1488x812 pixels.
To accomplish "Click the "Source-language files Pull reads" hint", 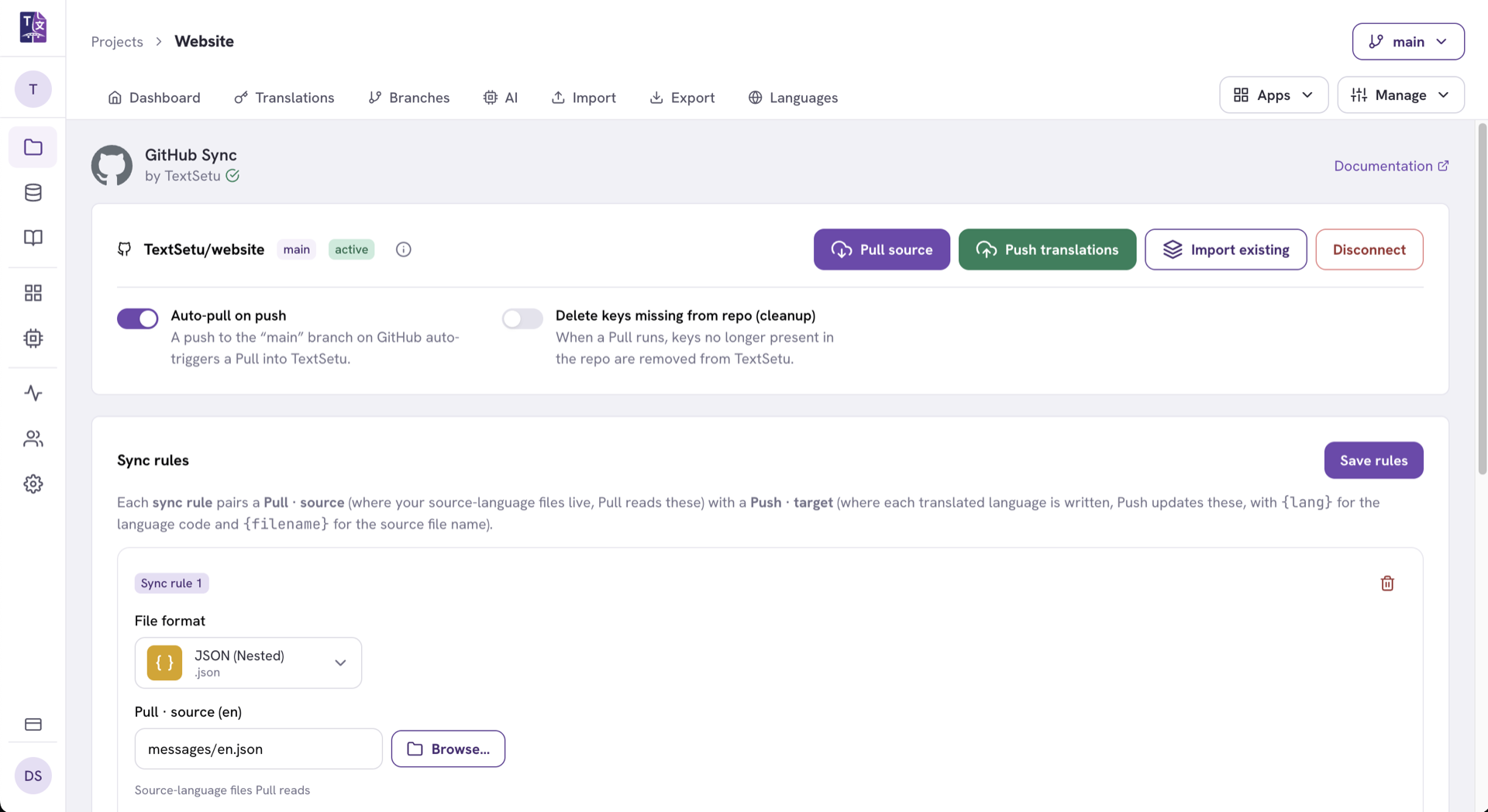I will click(222, 790).
